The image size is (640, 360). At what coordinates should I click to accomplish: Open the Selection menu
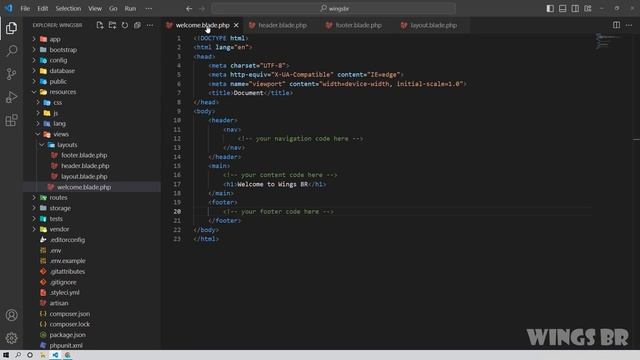[x=68, y=9]
